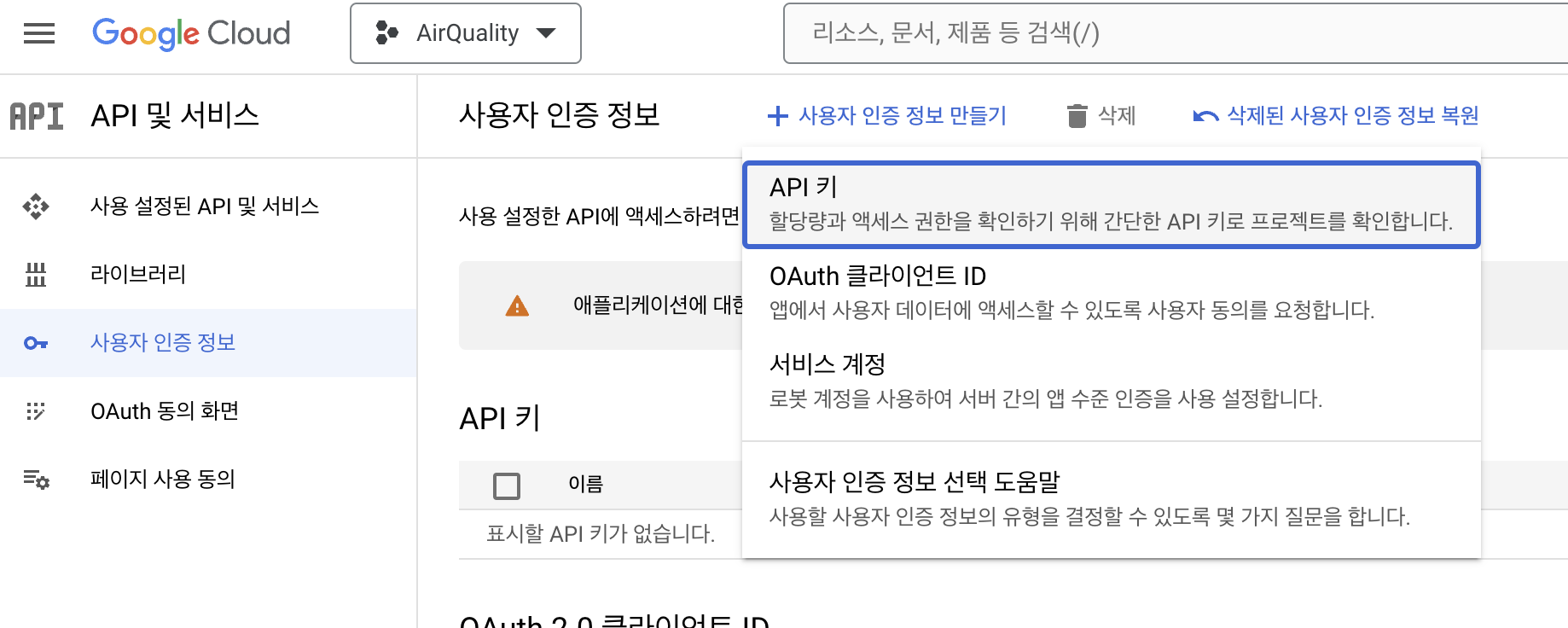The height and width of the screenshot is (628, 1568).
Task: Select 사용자 인증 정보 in the sidebar
Action: (208, 343)
